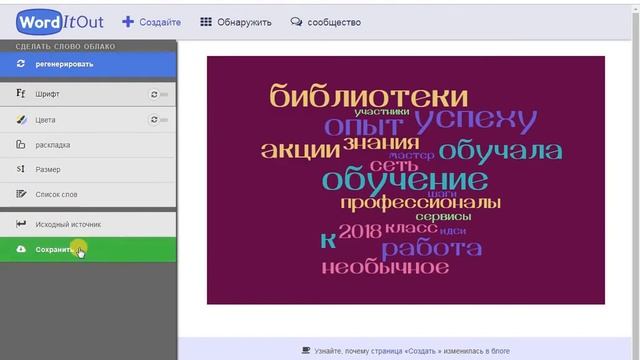Click the word работа in the cloud
The height and width of the screenshot is (360, 640).
tap(432, 249)
